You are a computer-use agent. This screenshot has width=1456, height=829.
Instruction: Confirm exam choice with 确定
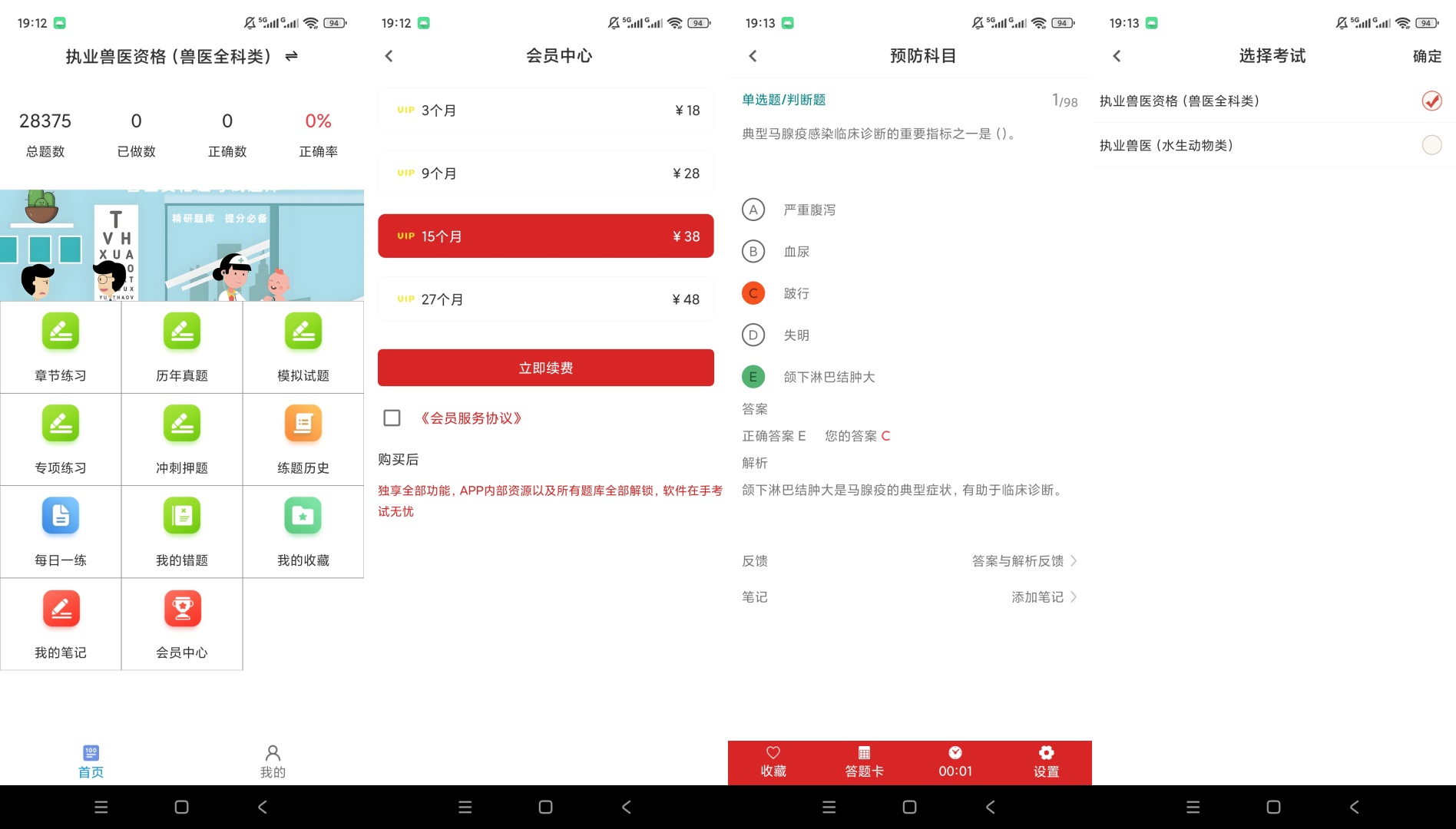(1427, 56)
